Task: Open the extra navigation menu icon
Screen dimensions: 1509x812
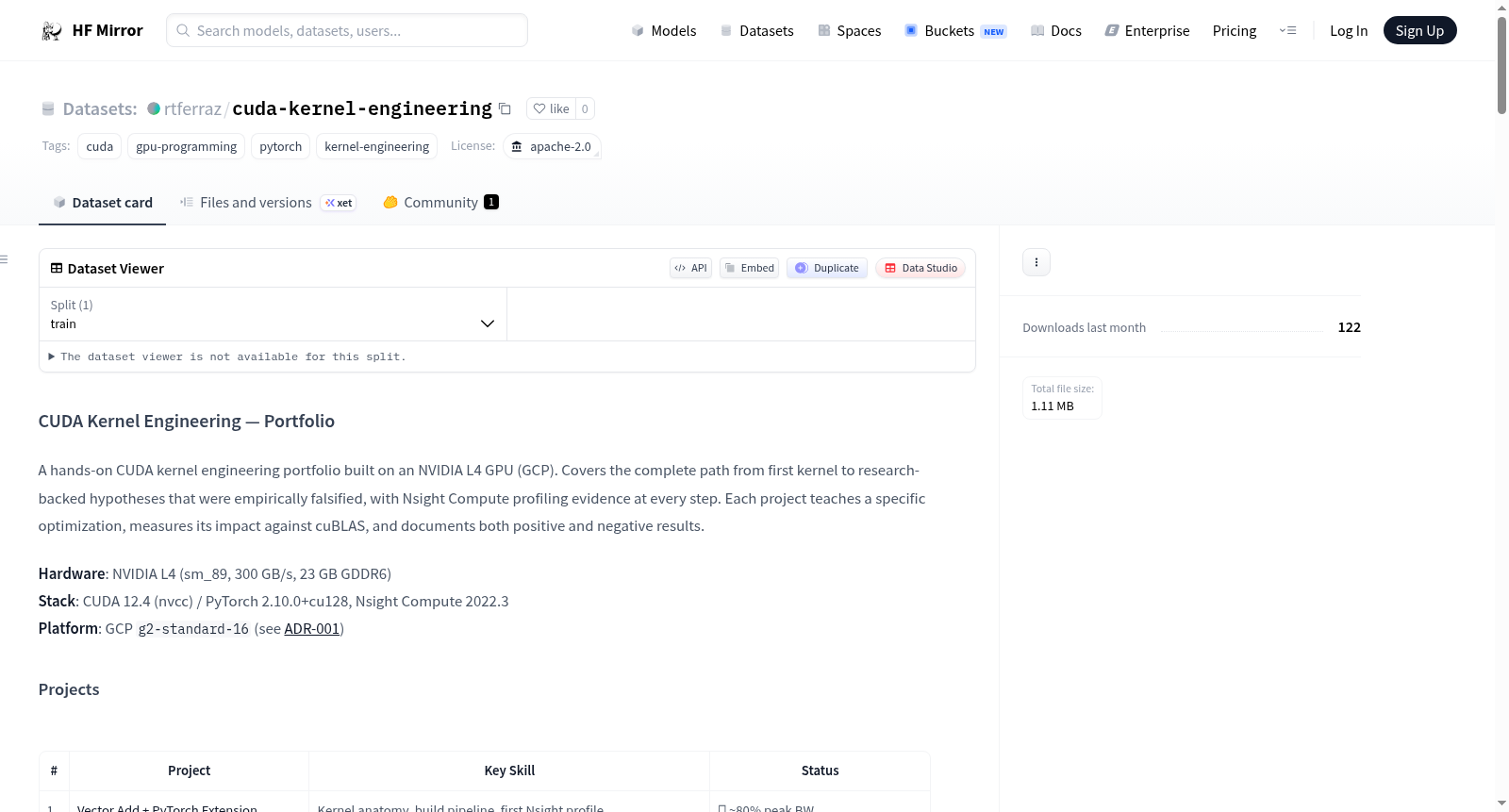Action: tap(1287, 30)
